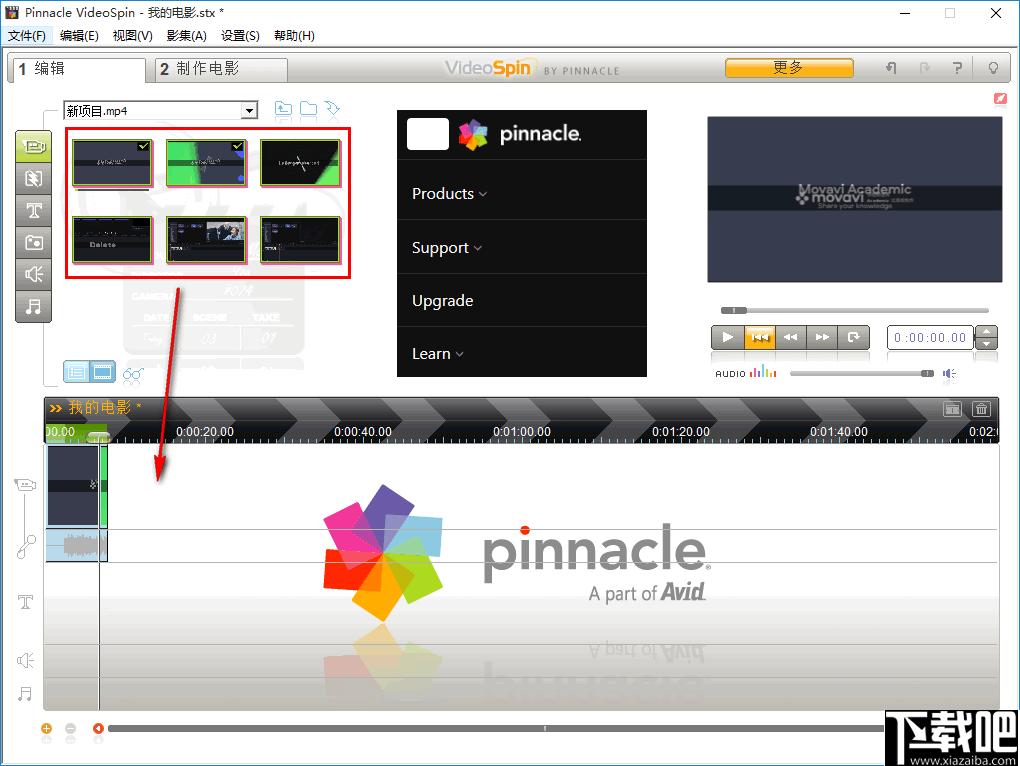Image resolution: width=1020 pixels, height=766 pixels.
Task: Expand the Learn menu in Pinnacle panel
Action: [437, 354]
